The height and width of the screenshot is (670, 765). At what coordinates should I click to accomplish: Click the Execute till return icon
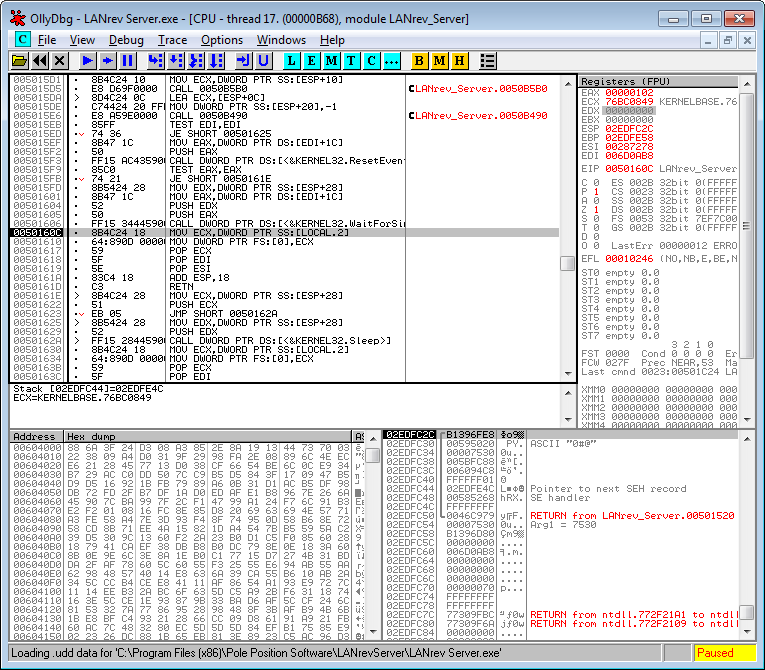[243, 61]
